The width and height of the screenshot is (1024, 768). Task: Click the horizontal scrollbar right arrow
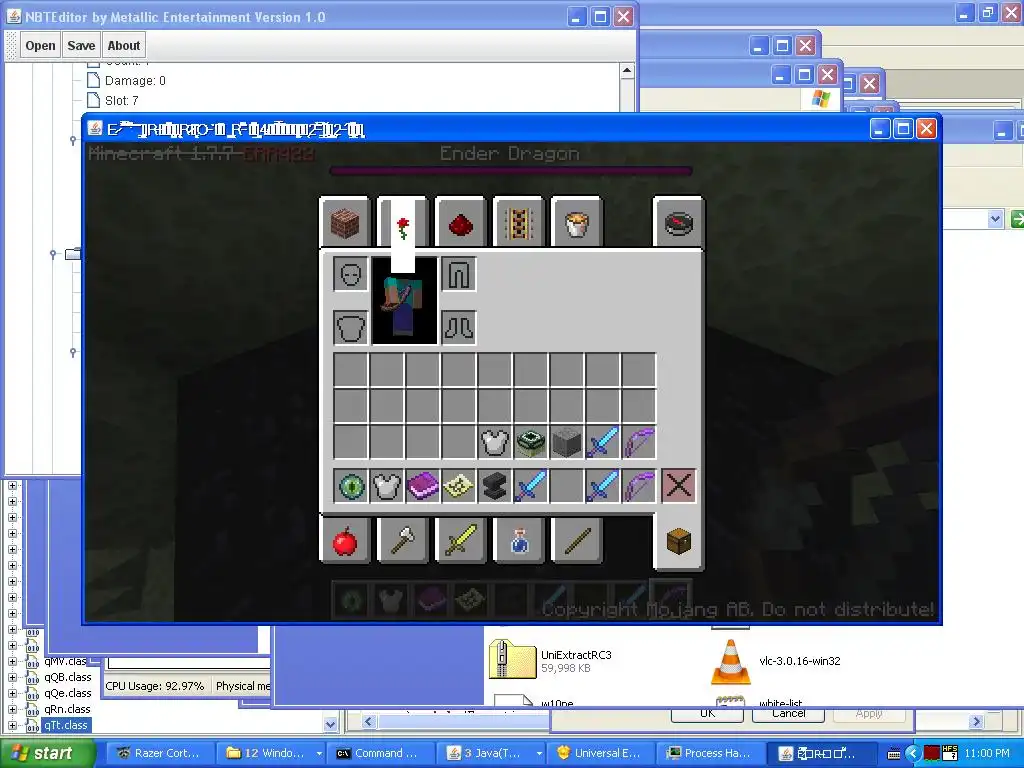[x=976, y=722]
